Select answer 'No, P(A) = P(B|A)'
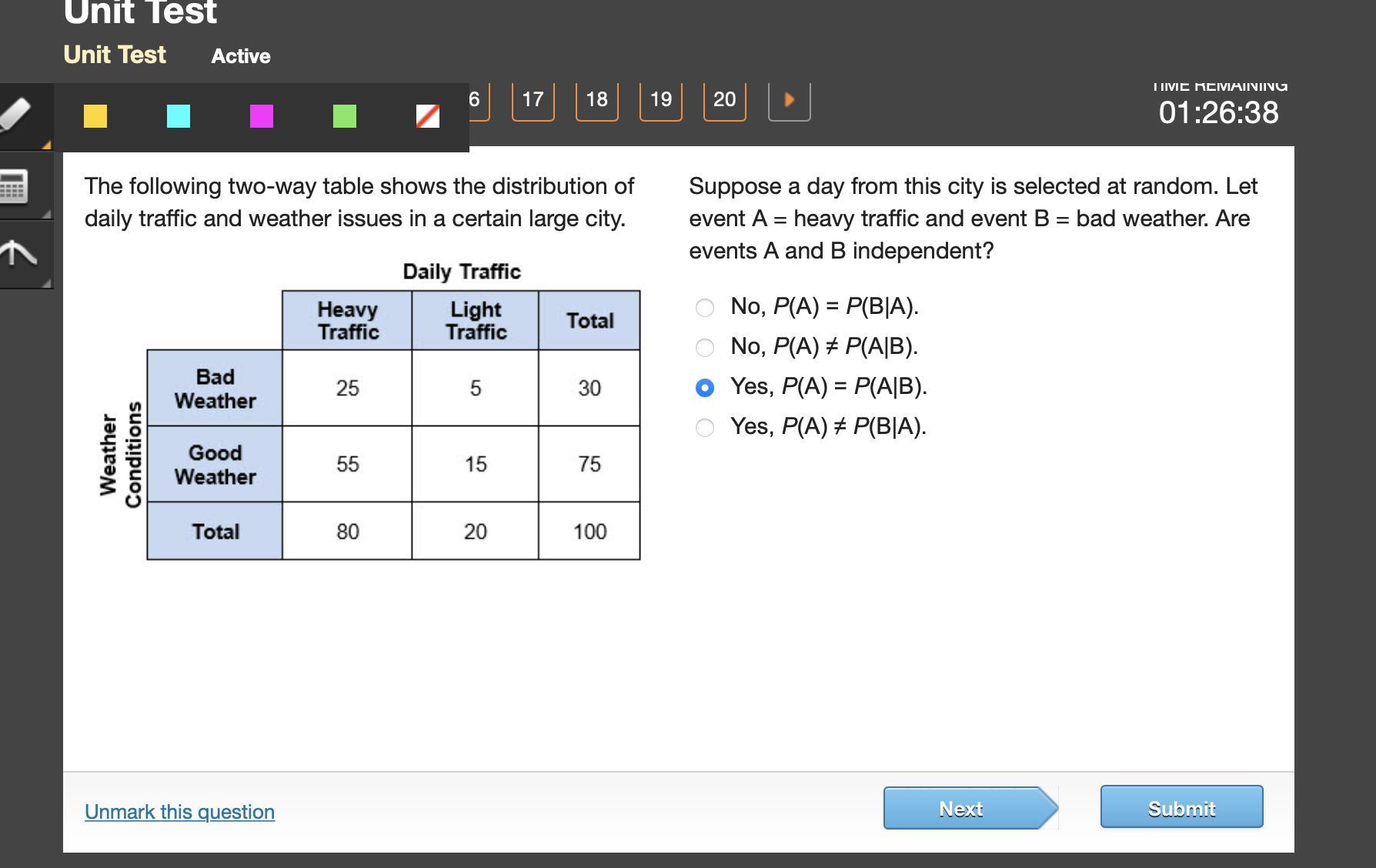 pyautogui.click(x=704, y=308)
